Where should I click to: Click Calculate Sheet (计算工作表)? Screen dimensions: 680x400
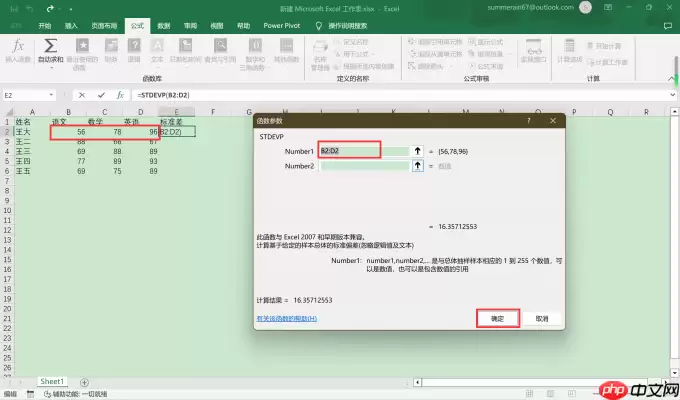tap(607, 62)
